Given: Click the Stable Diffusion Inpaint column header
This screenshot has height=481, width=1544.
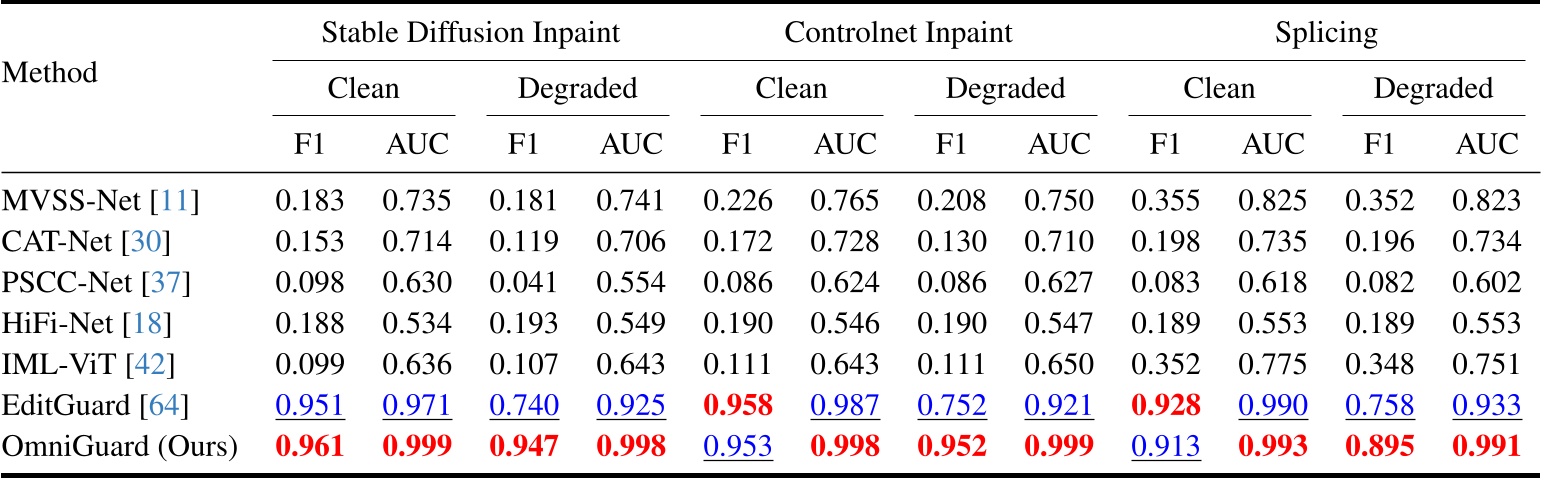Looking at the screenshot, I should [471, 33].
